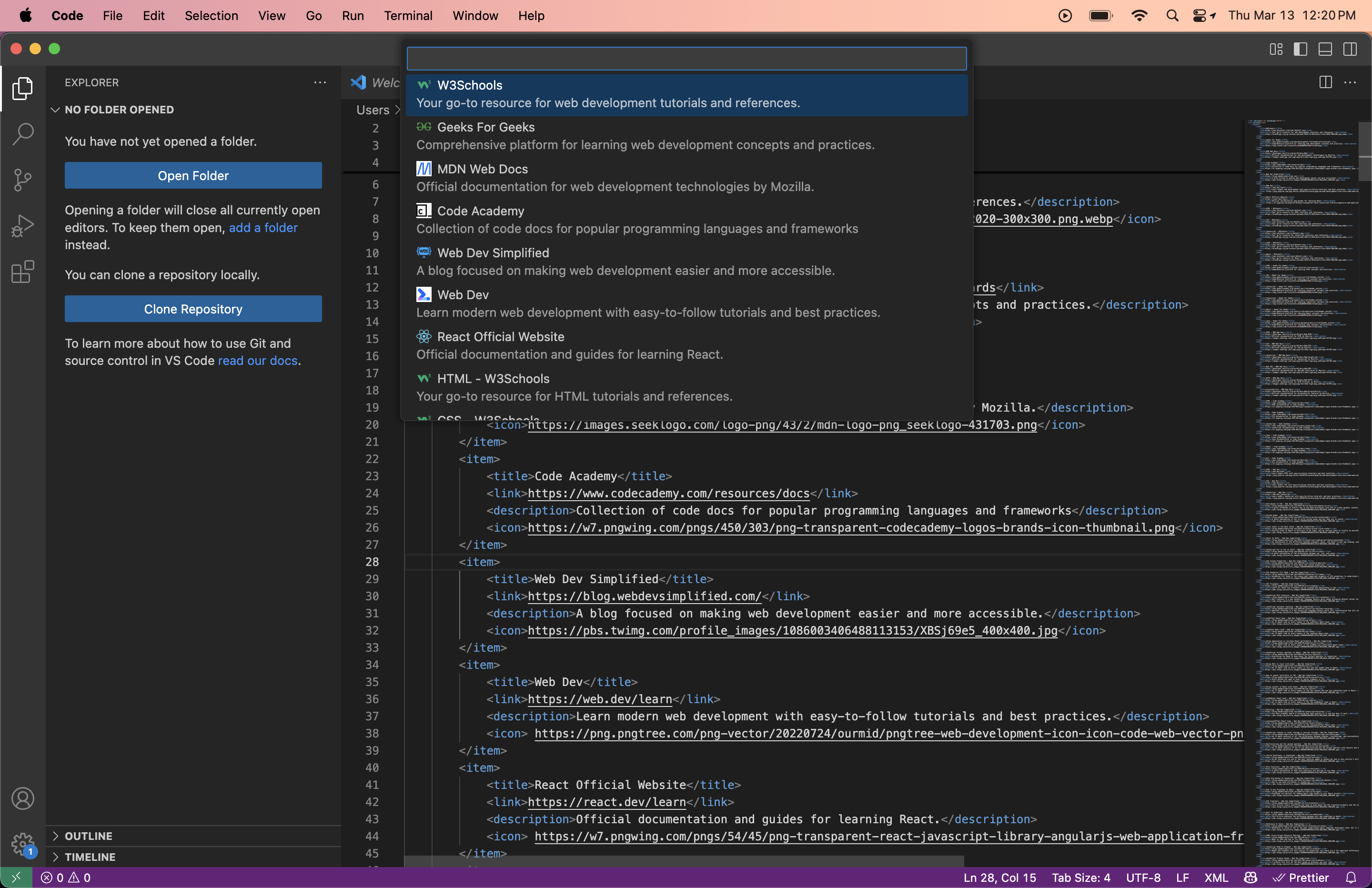Click the quick pick search input field

pos(686,58)
